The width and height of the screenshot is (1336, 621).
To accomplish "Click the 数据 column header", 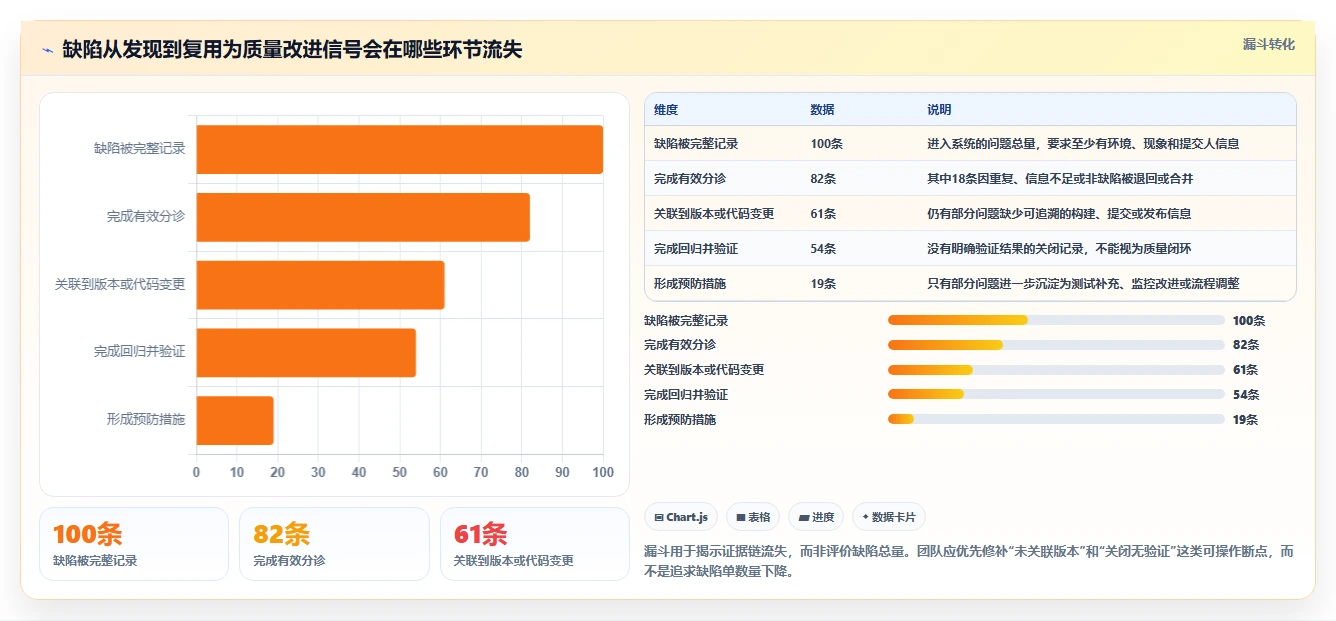I will coord(822,110).
